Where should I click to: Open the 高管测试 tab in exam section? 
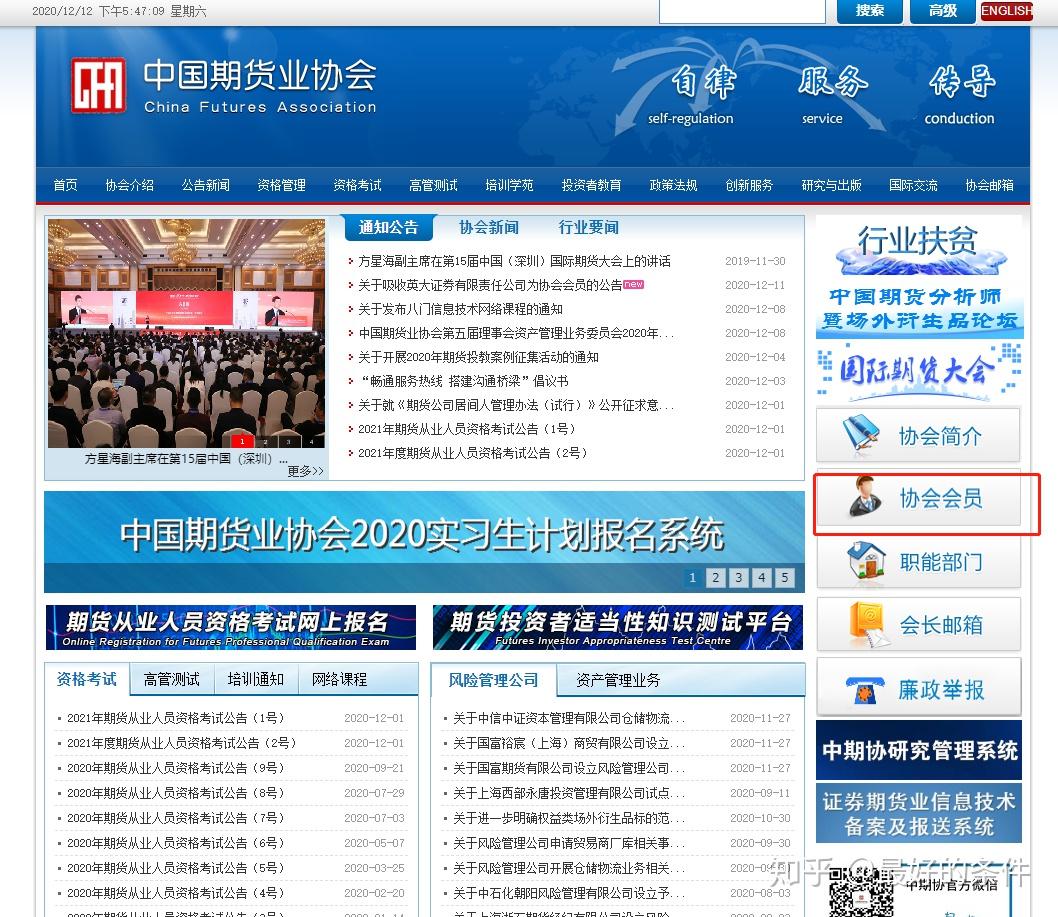pyautogui.click(x=170, y=678)
